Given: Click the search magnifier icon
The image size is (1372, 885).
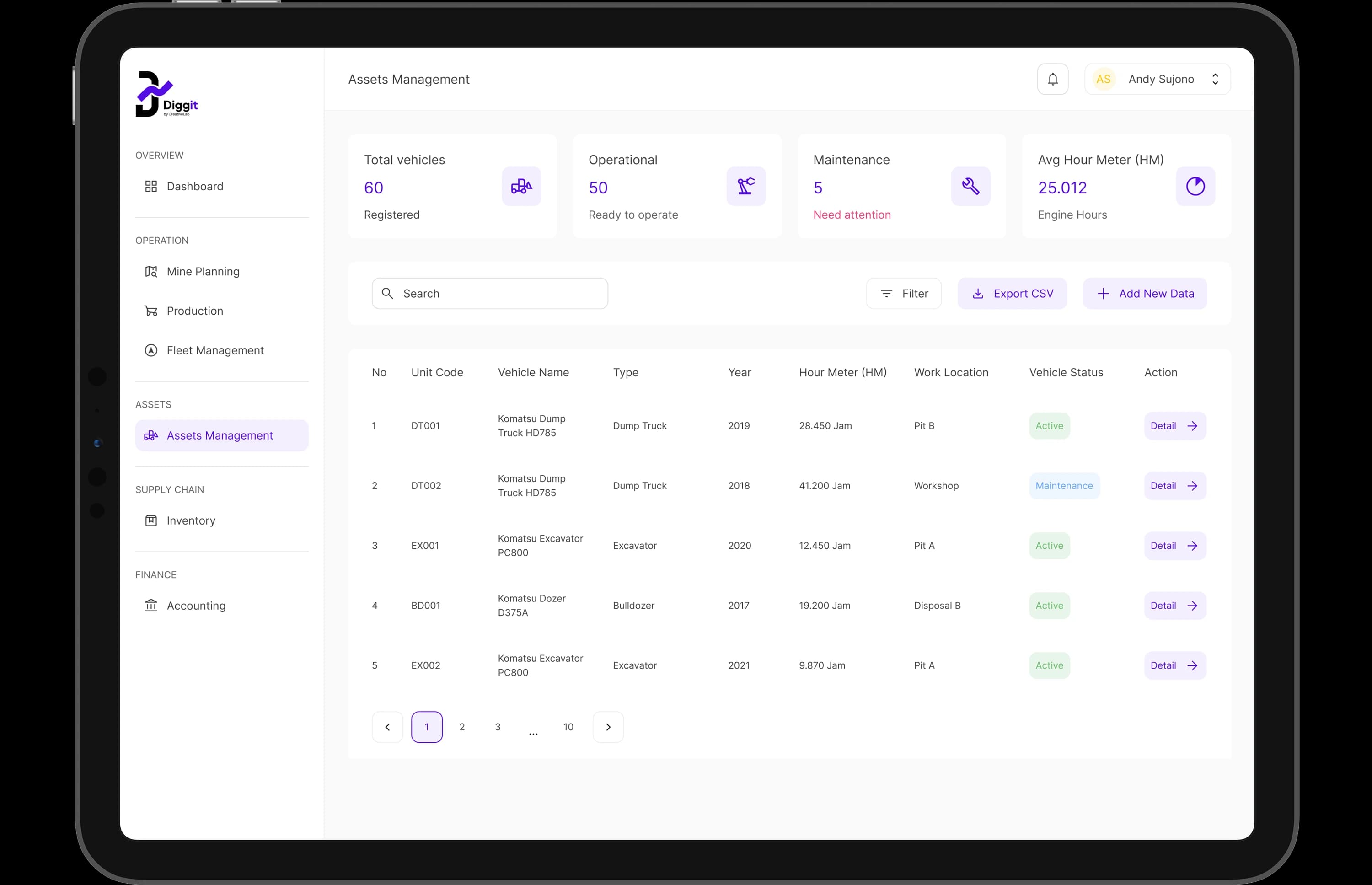Looking at the screenshot, I should (x=388, y=294).
